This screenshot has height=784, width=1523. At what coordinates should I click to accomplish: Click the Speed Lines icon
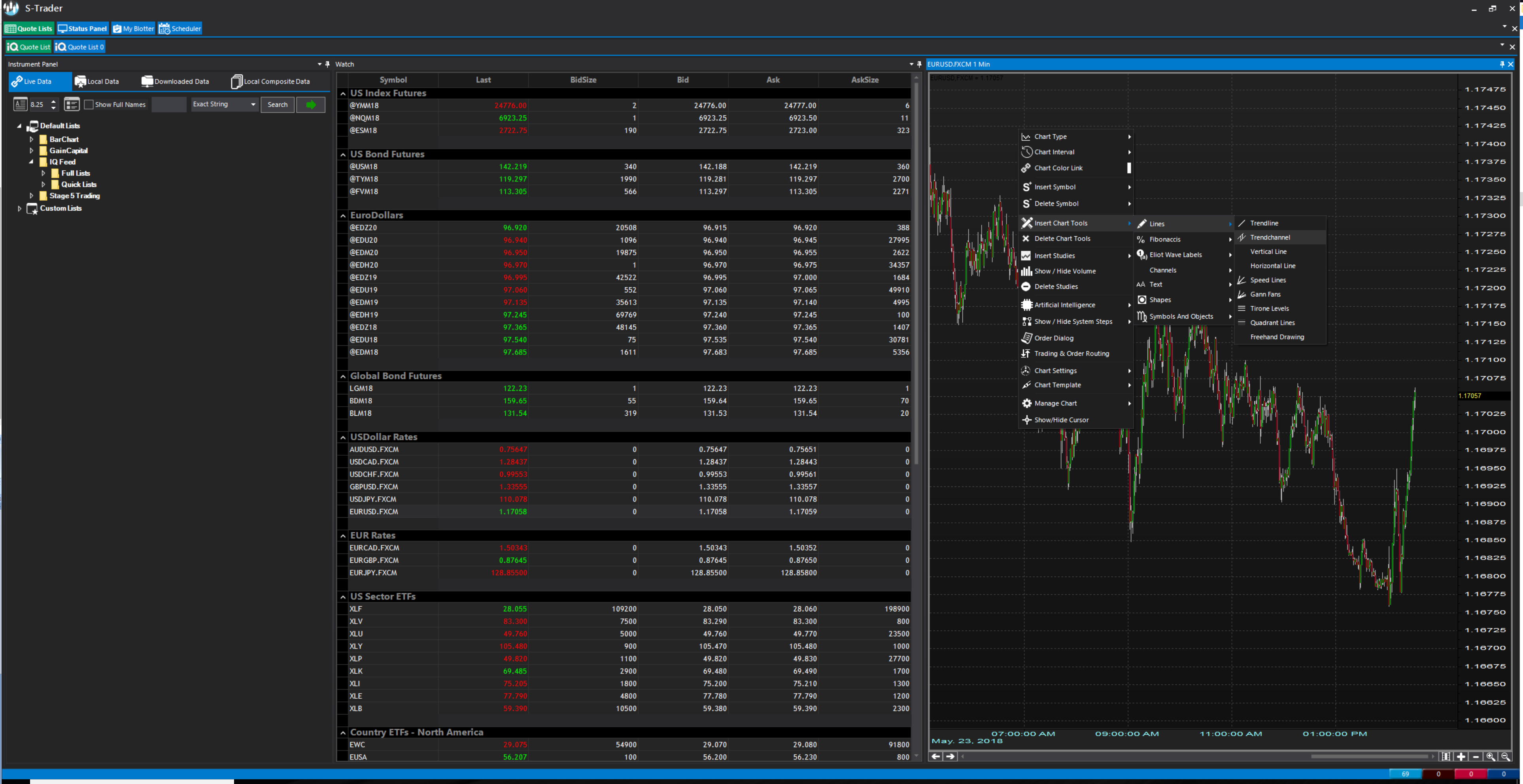click(1241, 280)
